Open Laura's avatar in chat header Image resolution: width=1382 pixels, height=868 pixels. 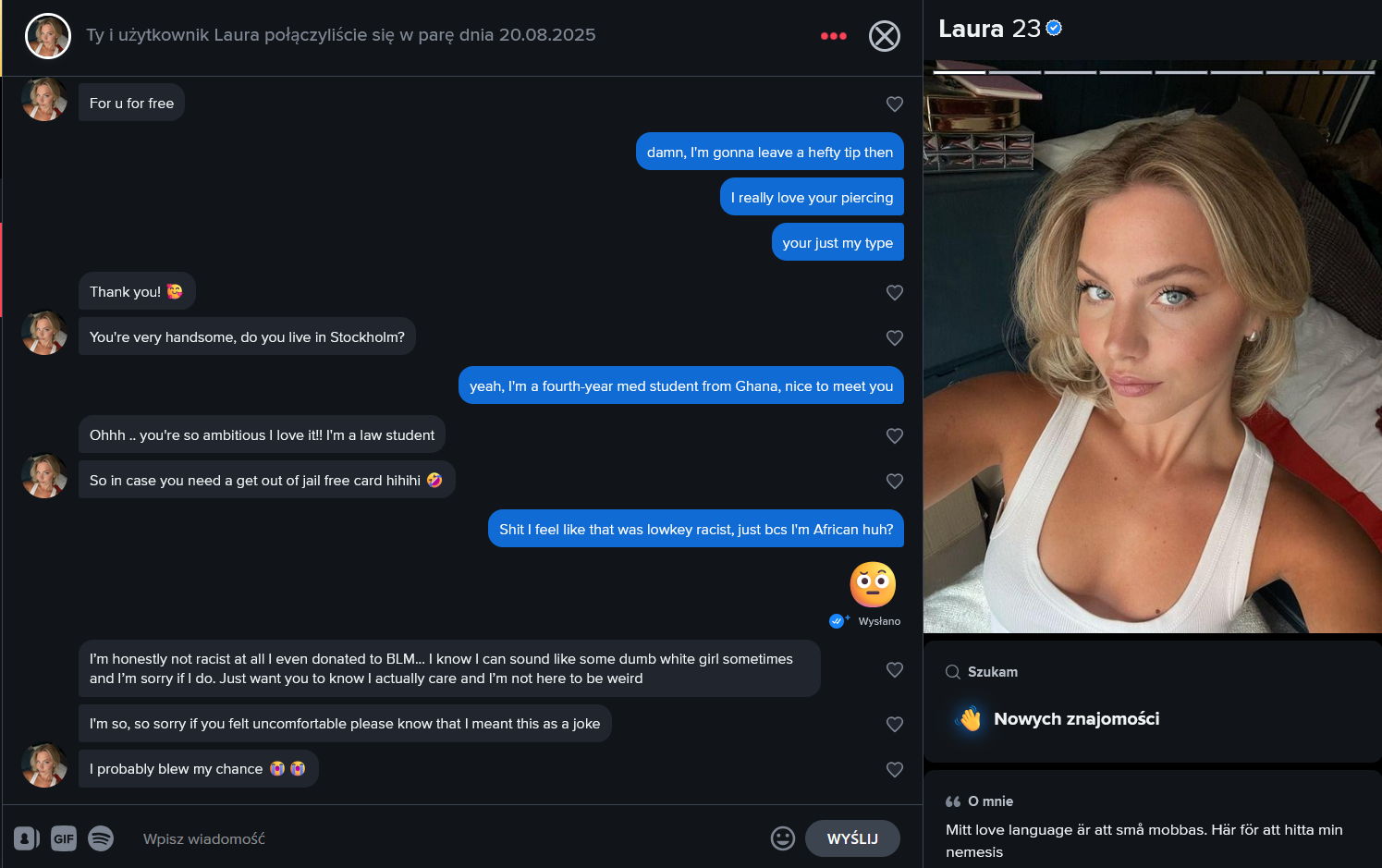pos(48,36)
